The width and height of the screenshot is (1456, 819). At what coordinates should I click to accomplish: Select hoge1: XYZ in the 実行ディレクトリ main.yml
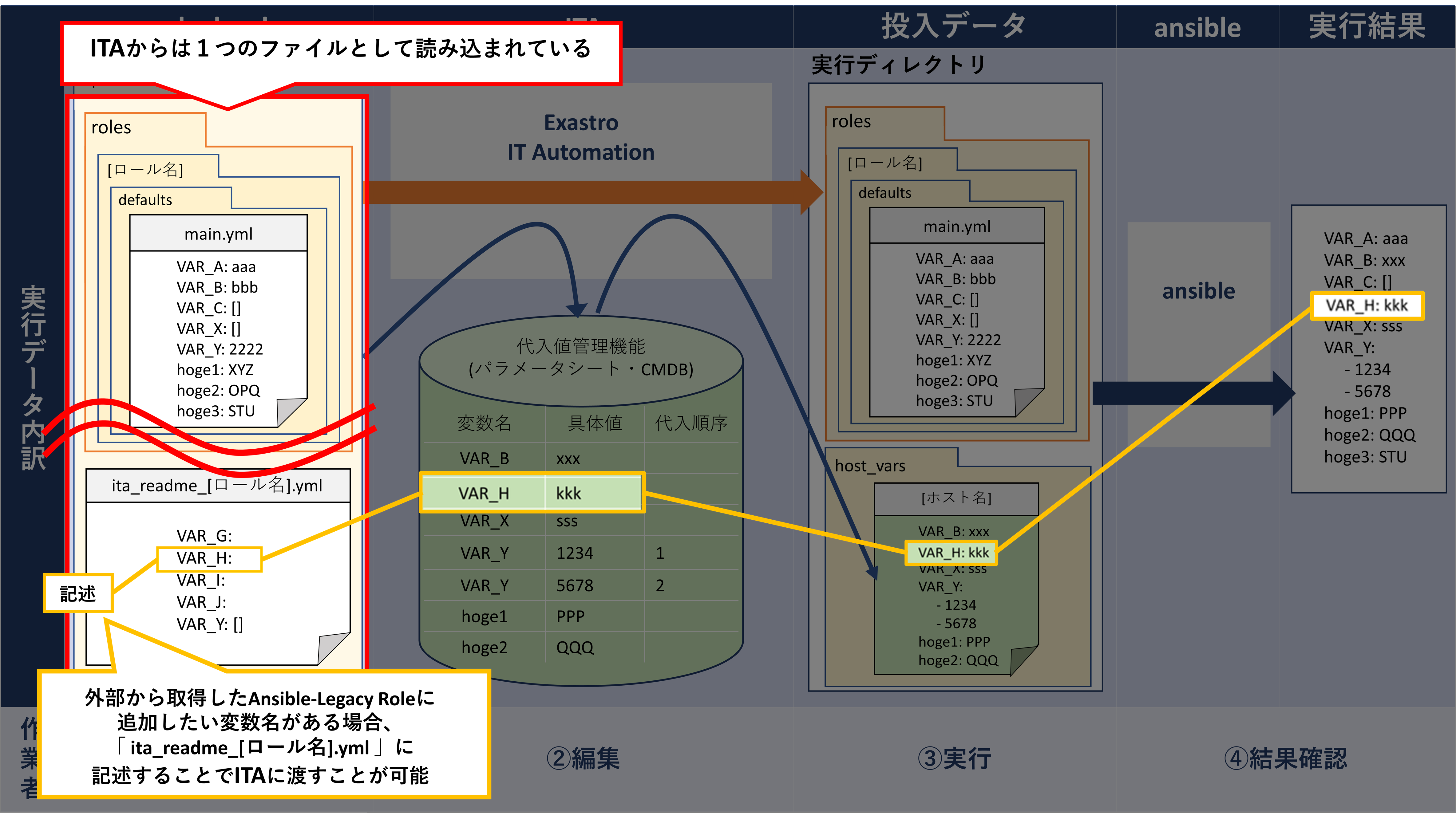click(954, 360)
